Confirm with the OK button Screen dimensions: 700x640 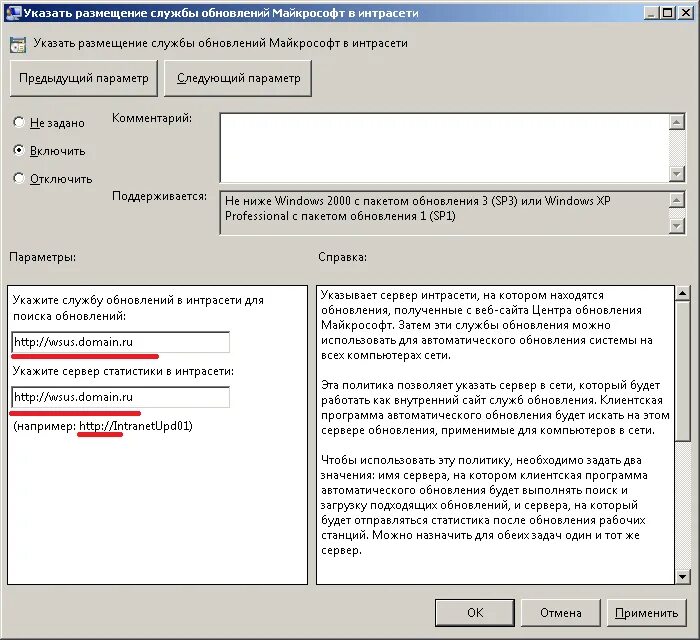(x=475, y=613)
